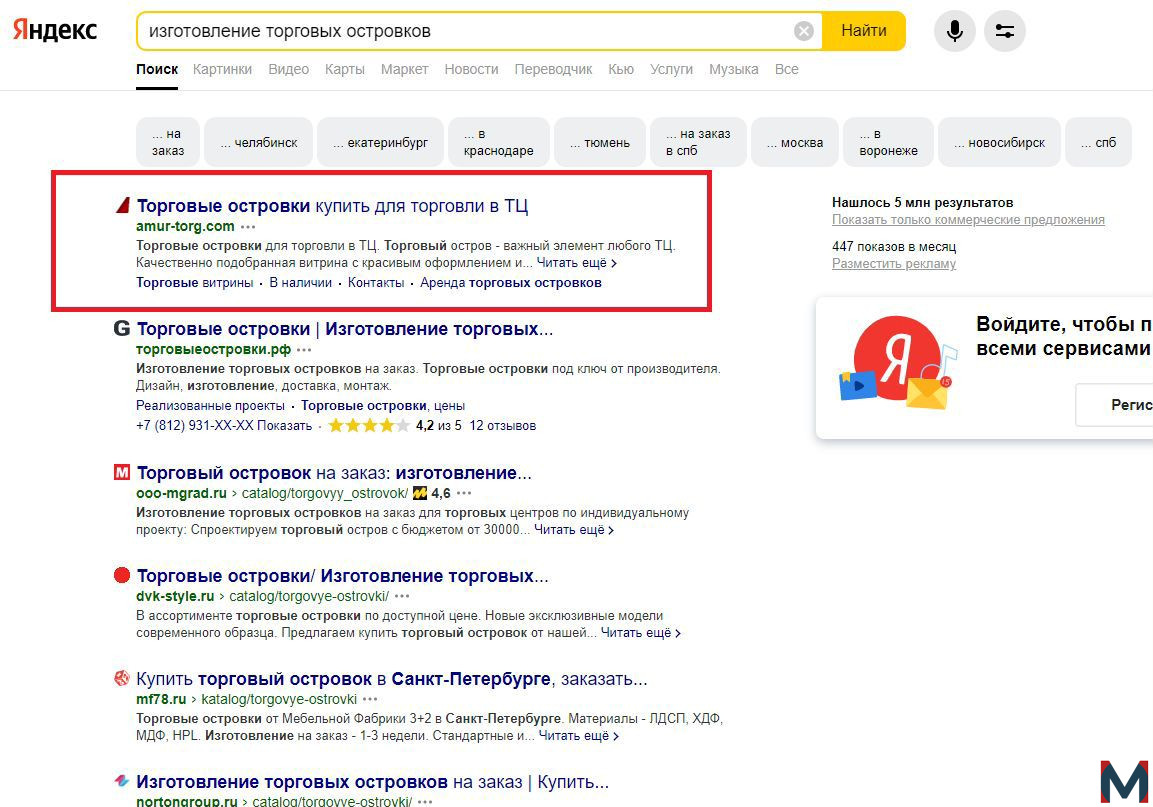The width and height of the screenshot is (1153, 807).
Task: Open result 'Торговые островки купить для торговли в ТЦ'
Action: pyautogui.click(x=332, y=205)
